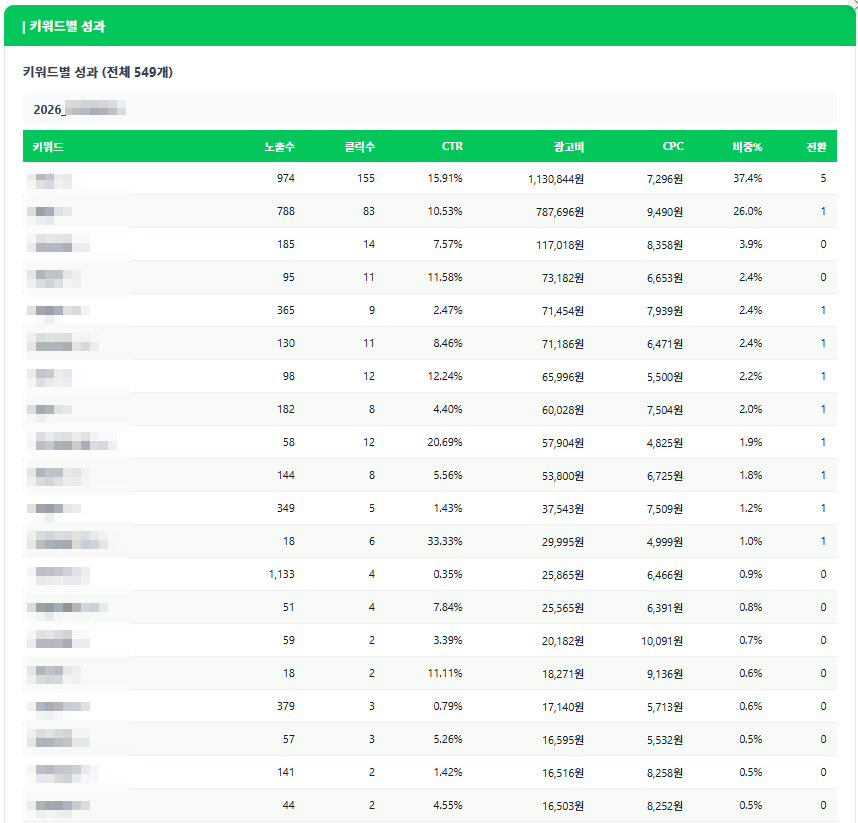This screenshot has height=823, width=858.
Task: Click the 16,595원 ad cost cell
Action: 563,740
